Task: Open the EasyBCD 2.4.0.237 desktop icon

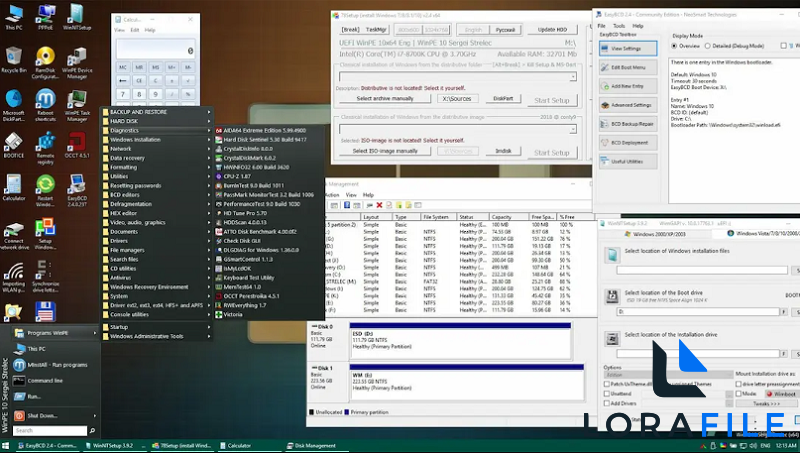Action: click(x=77, y=190)
